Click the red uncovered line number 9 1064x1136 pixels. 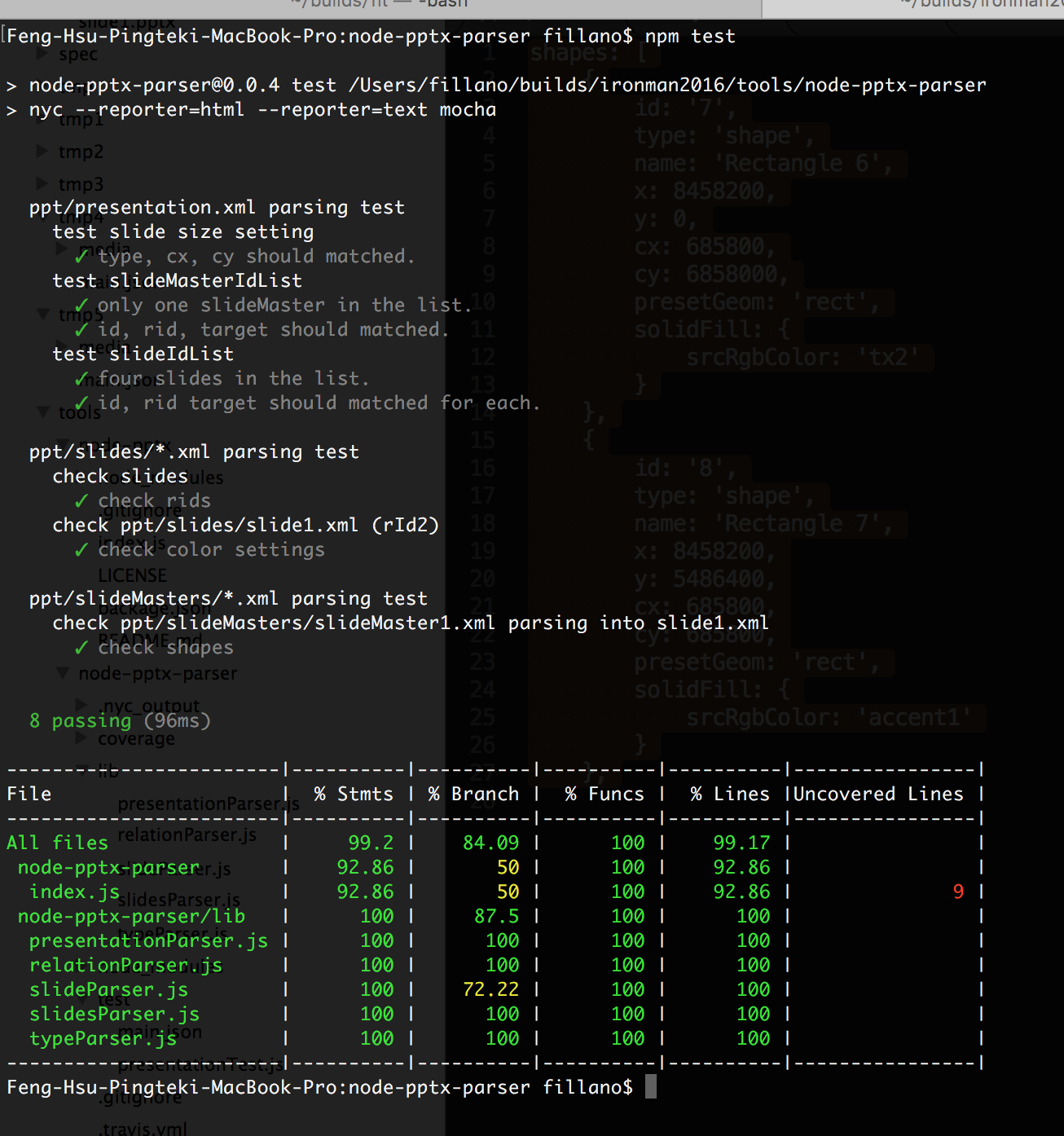point(958,892)
